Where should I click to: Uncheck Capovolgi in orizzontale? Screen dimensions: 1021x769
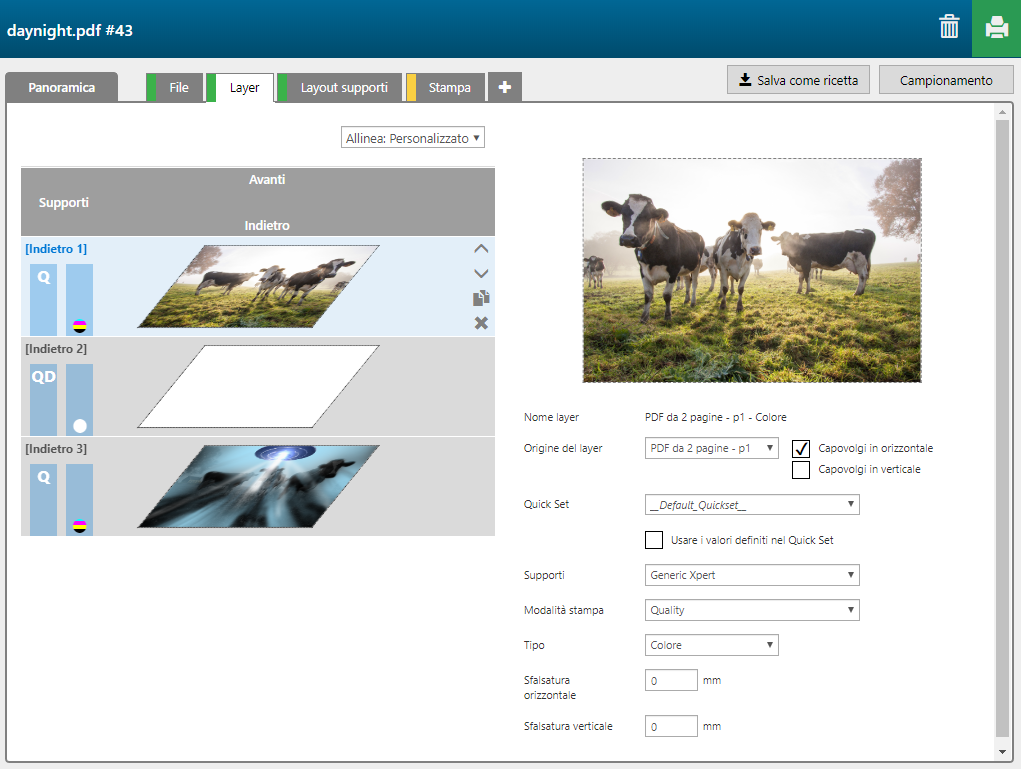tap(801, 449)
